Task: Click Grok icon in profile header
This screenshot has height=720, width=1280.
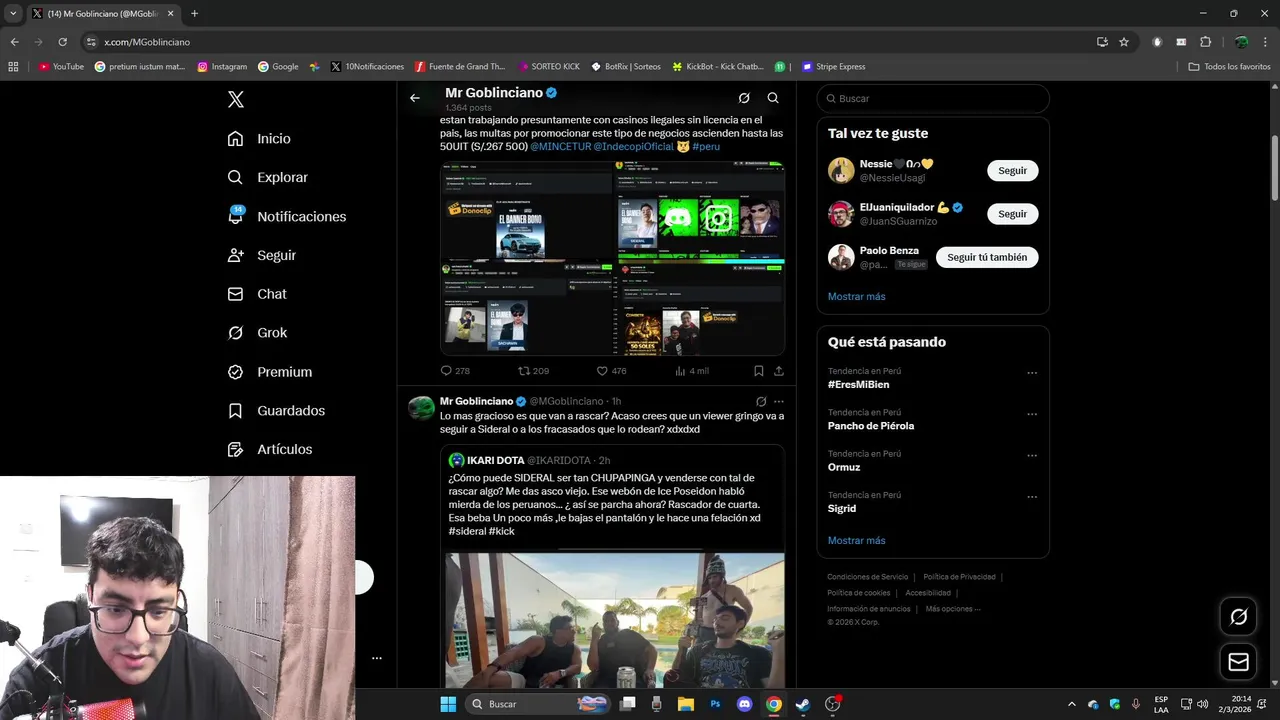Action: coord(744,98)
